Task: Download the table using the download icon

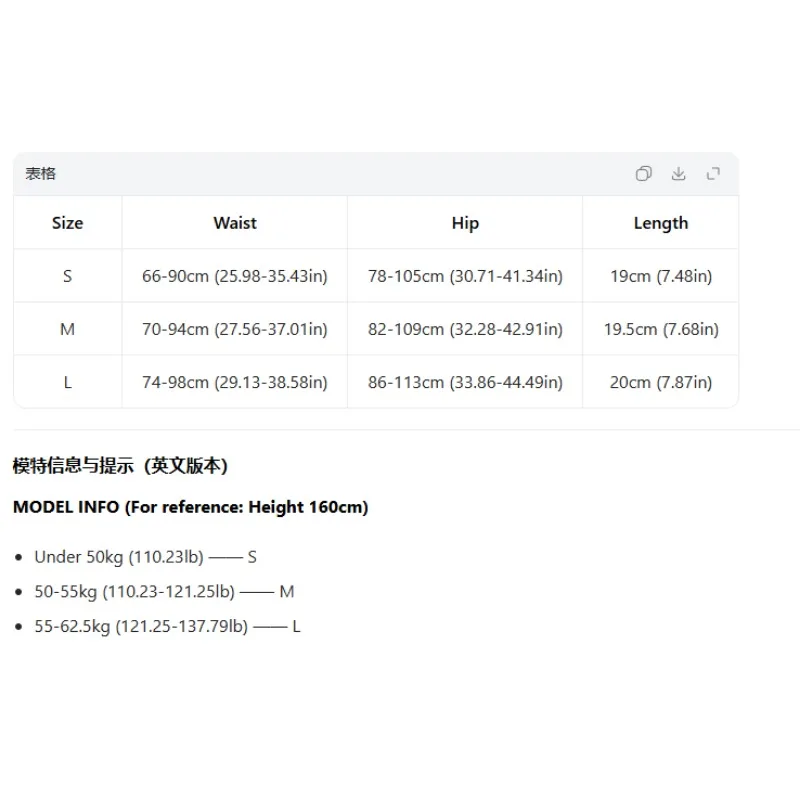Action: [678, 174]
